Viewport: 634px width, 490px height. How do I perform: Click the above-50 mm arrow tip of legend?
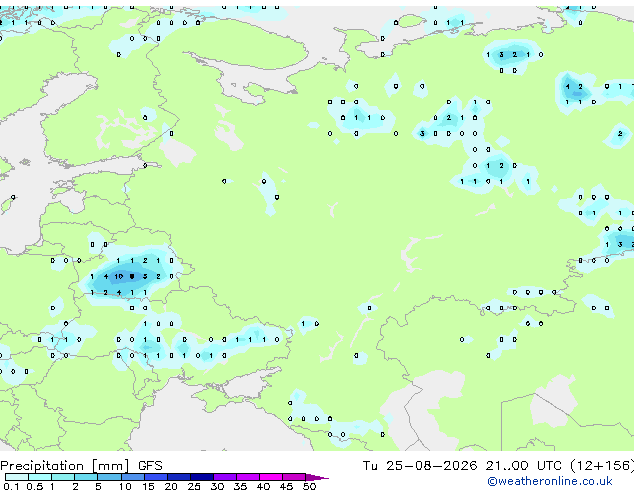[x=317, y=478]
